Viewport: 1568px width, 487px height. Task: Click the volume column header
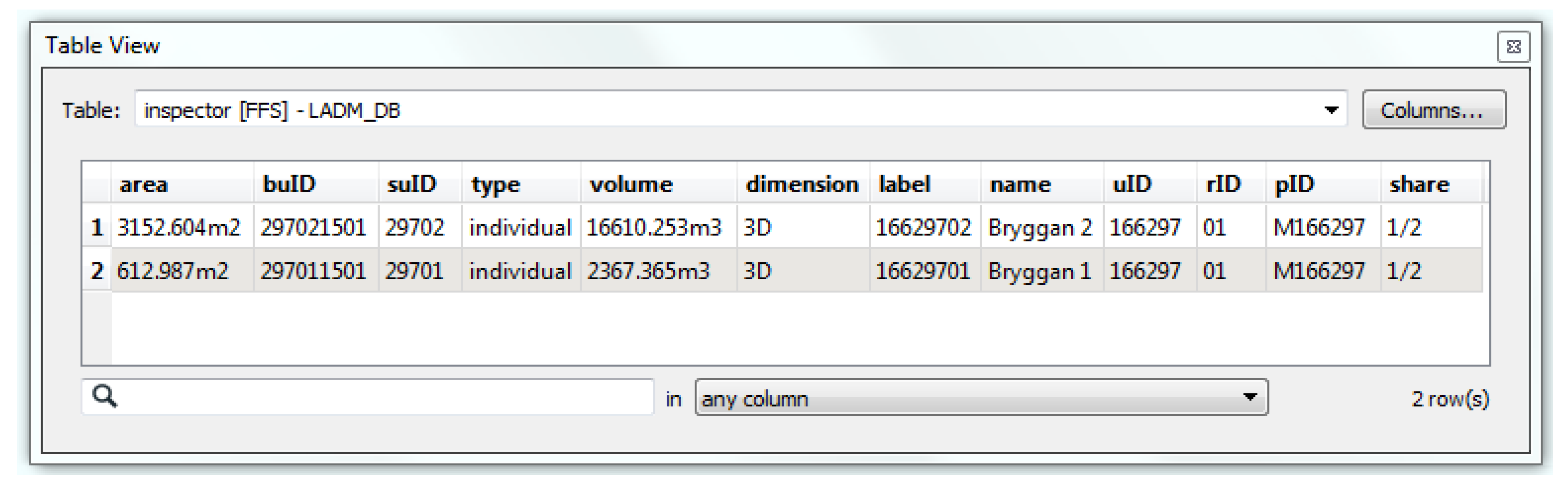click(x=659, y=184)
